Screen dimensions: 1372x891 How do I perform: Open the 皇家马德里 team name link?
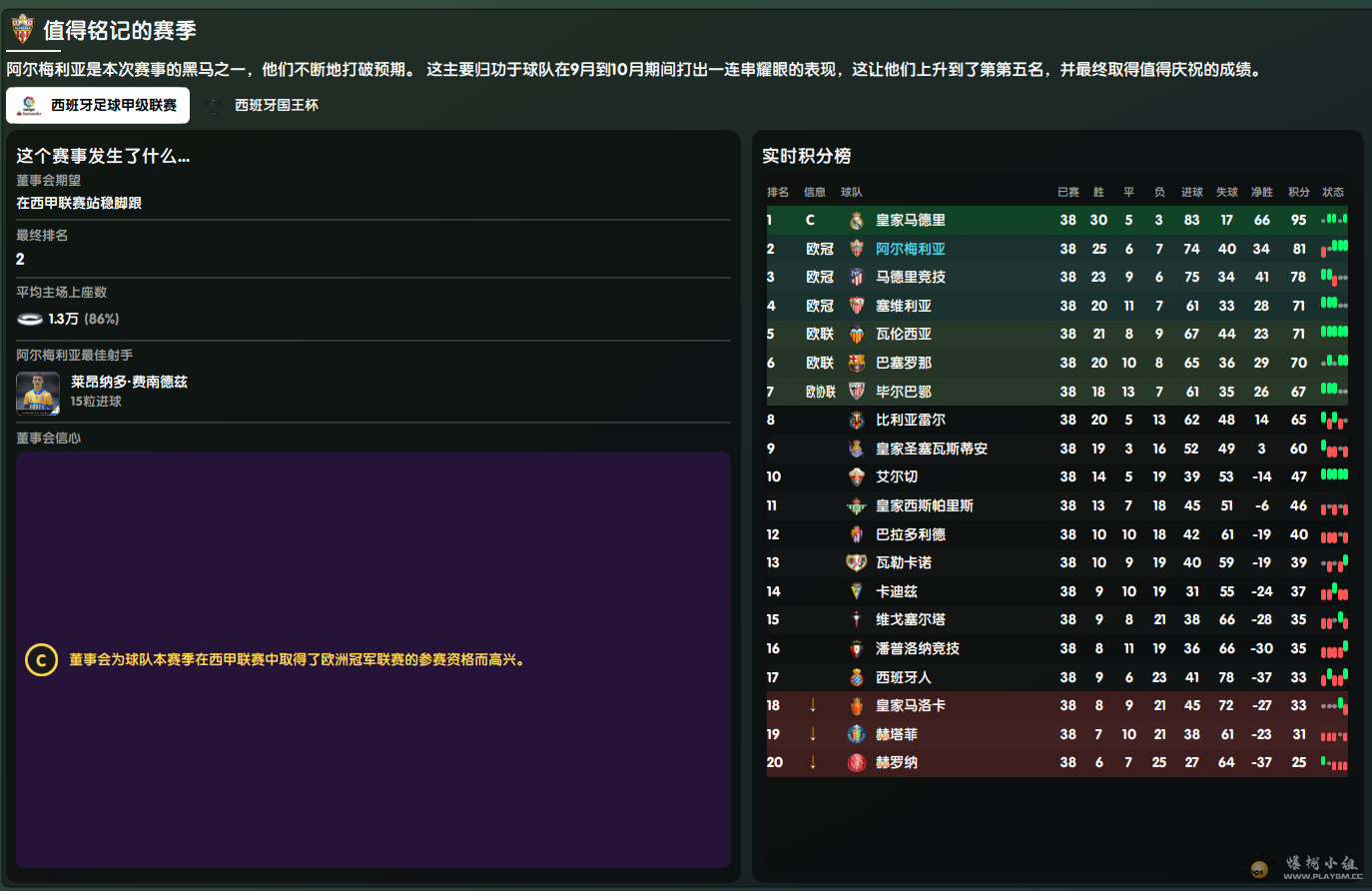(910, 220)
